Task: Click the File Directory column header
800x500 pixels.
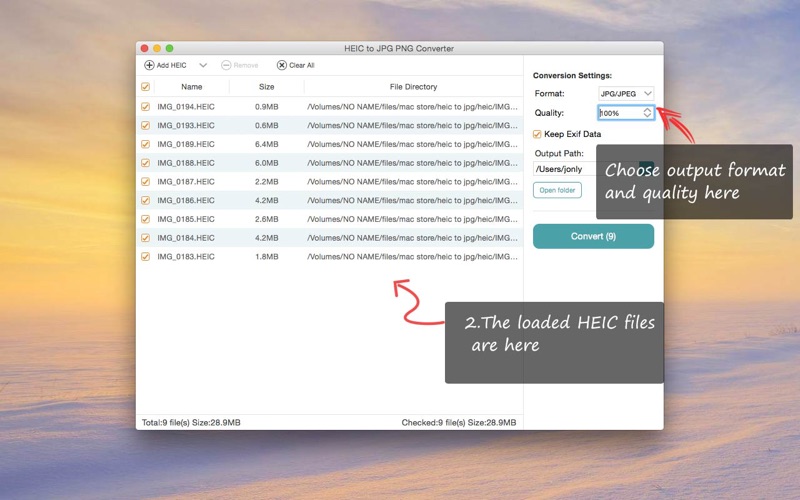Action: pos(413,87)
